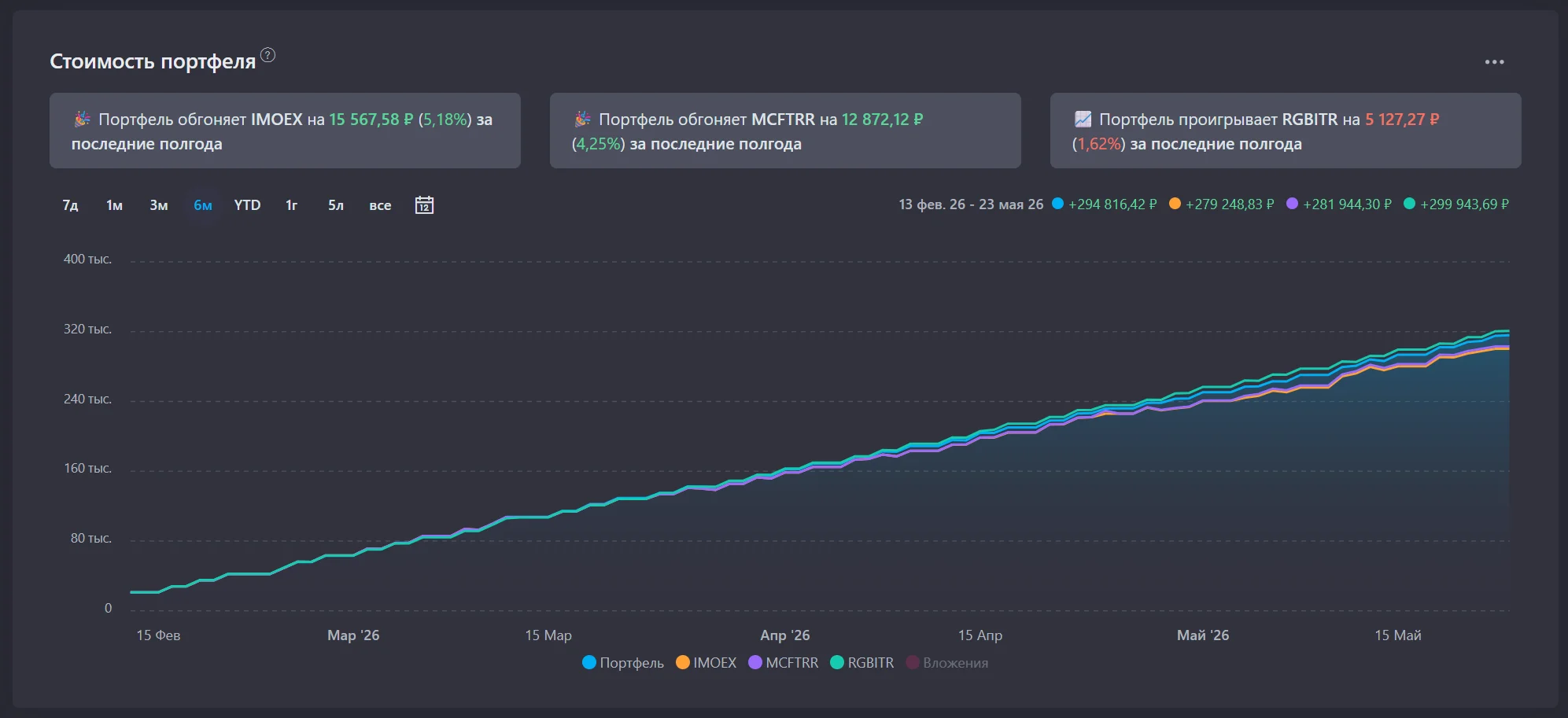
Task: Choose the 3м period
Action: (x=159, y=205)
